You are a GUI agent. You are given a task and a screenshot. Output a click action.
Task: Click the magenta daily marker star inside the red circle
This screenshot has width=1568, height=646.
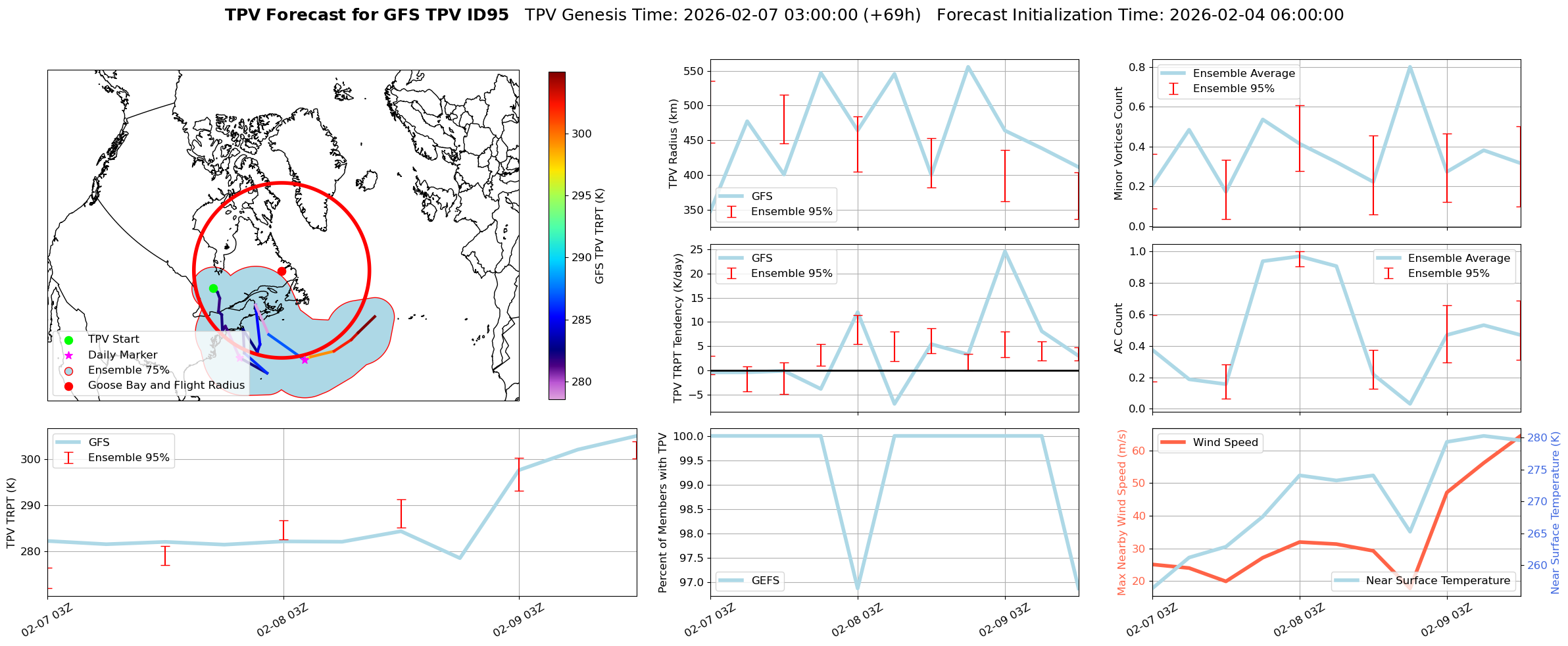305,360
